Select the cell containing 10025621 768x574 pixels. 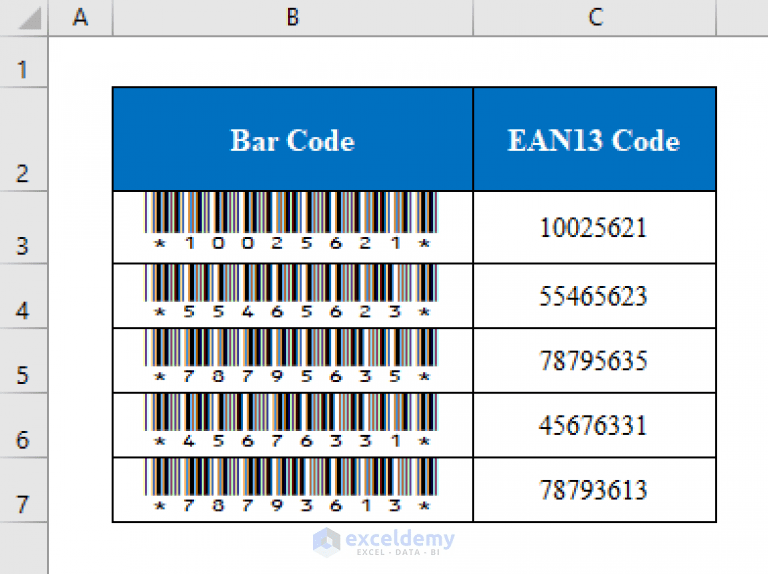(595, 228)
